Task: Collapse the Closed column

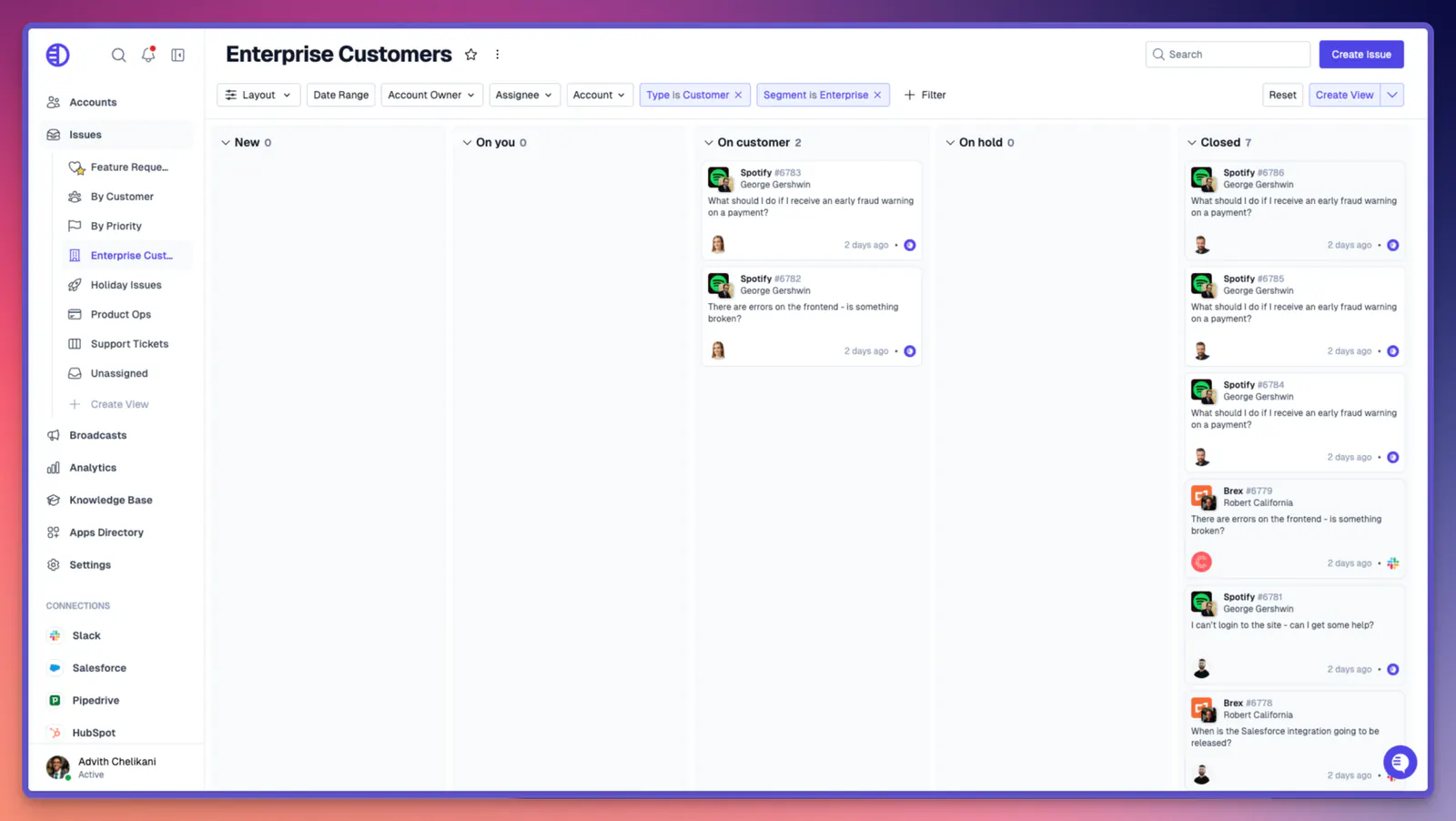Action: tap(1192, 143)
